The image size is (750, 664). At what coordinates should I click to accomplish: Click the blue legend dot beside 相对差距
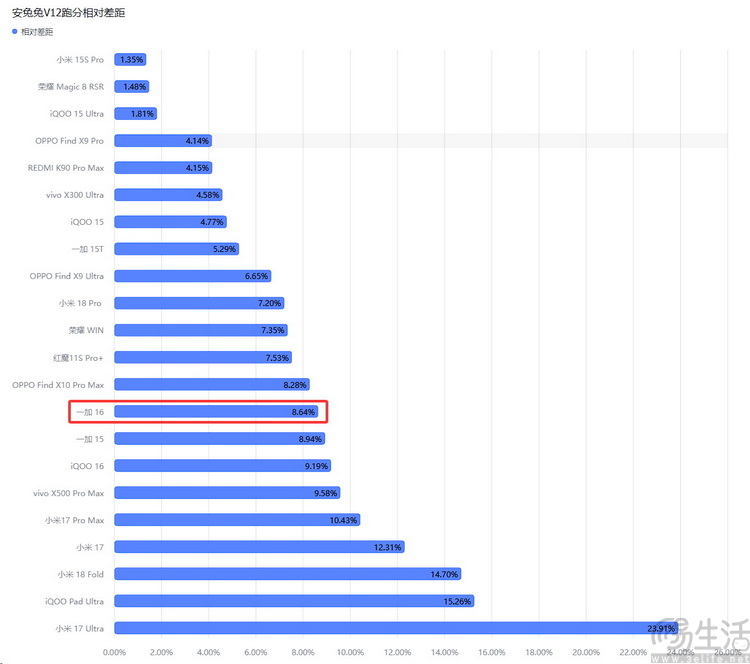[14, 32]
